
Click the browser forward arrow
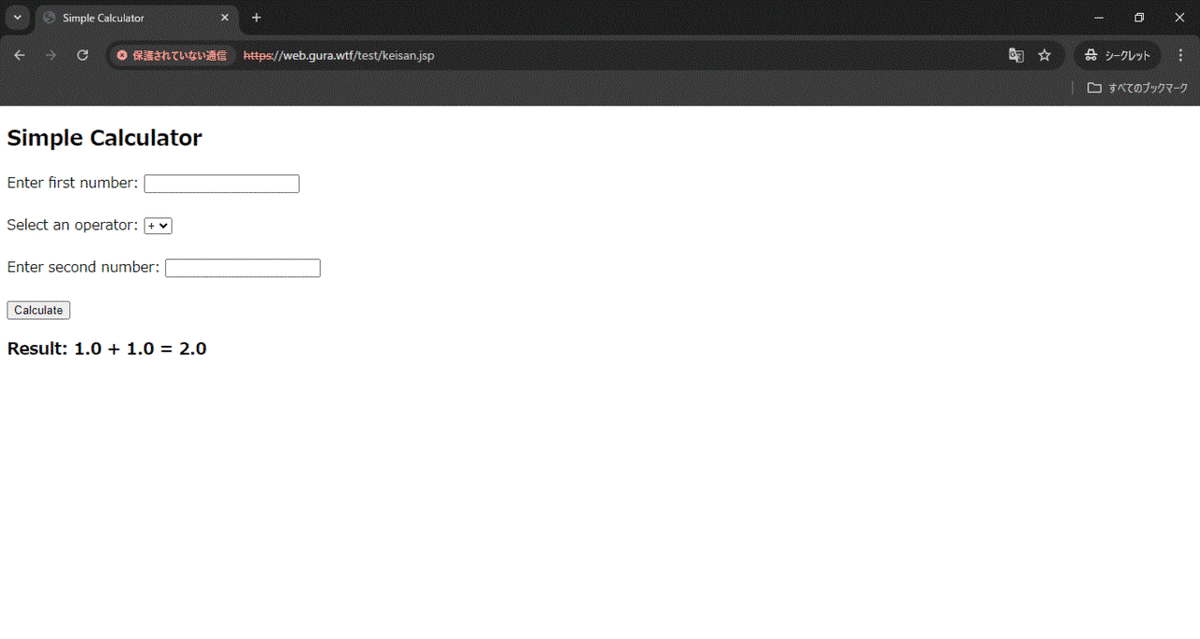point(51,55)
